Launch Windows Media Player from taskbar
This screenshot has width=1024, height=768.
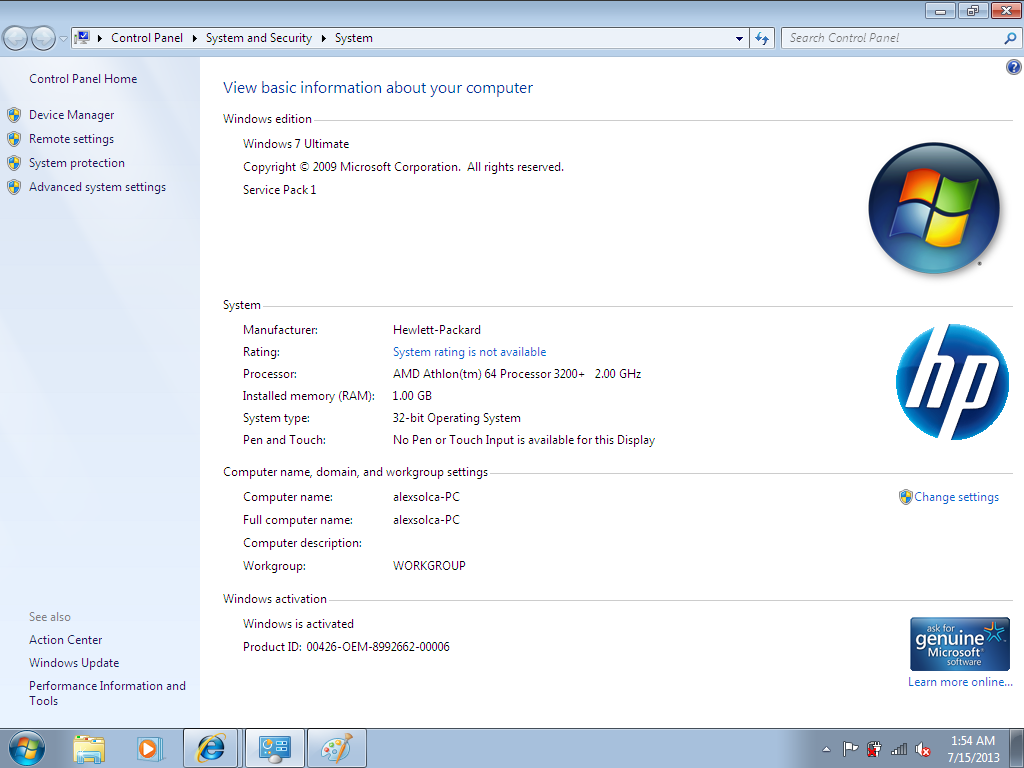(149, 749)
